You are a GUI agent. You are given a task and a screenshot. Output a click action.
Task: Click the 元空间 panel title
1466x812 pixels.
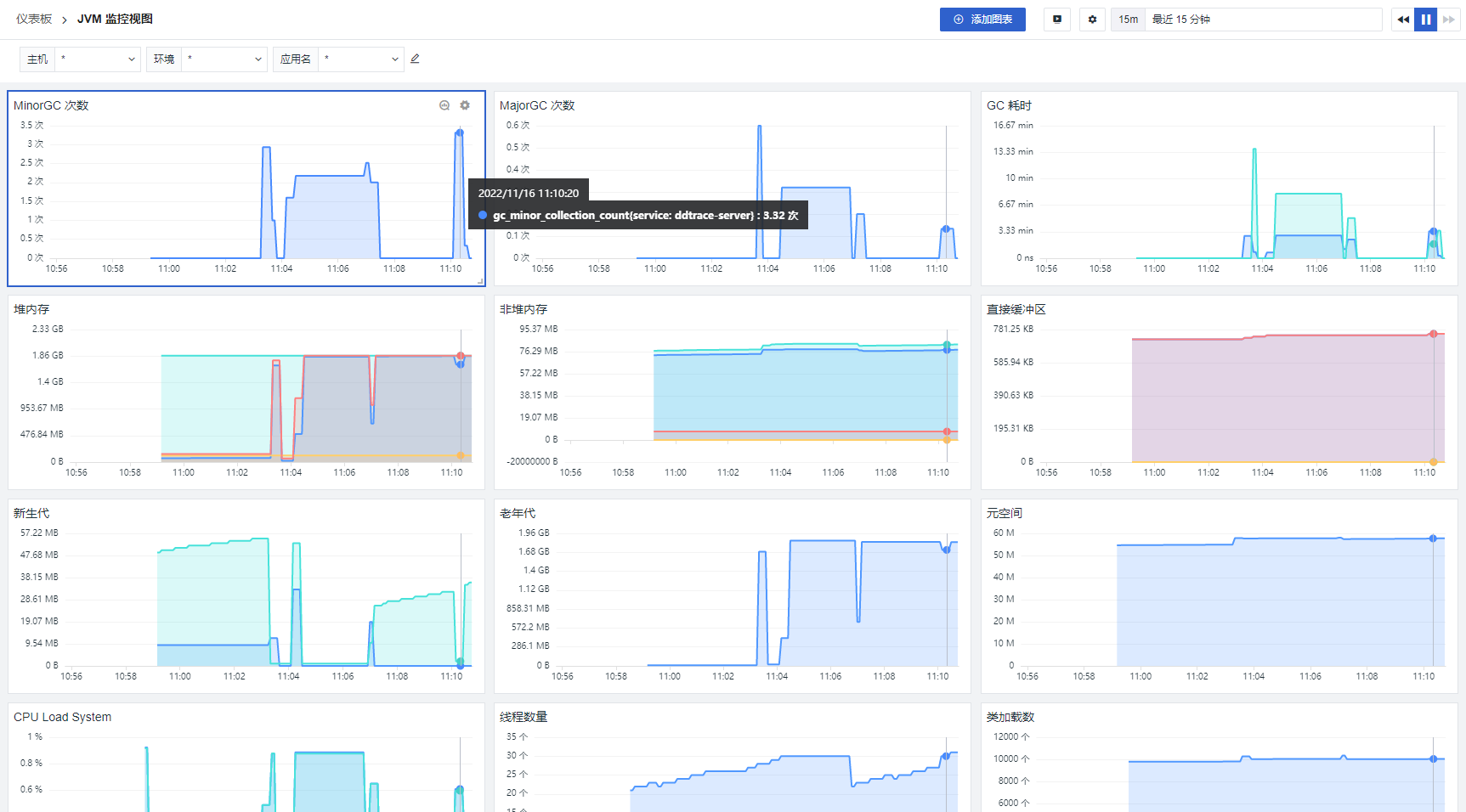(x=1005, y=513)
